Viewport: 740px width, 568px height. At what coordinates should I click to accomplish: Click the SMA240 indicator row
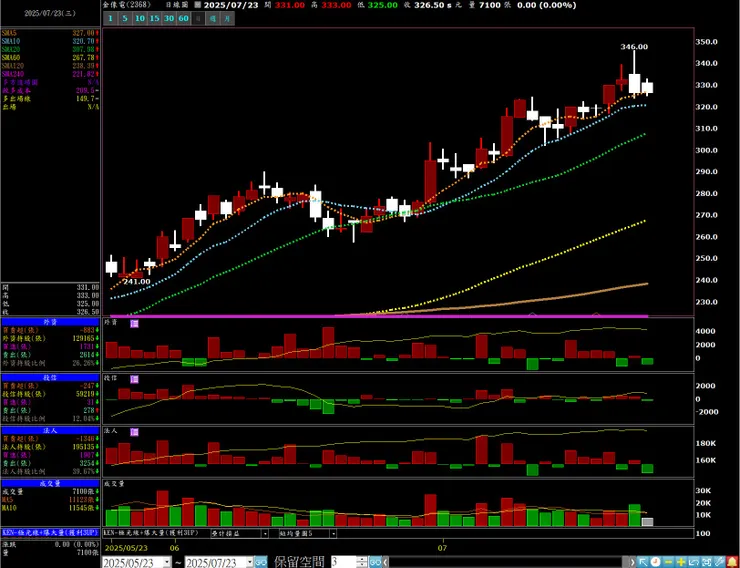[x=50, y=74]
